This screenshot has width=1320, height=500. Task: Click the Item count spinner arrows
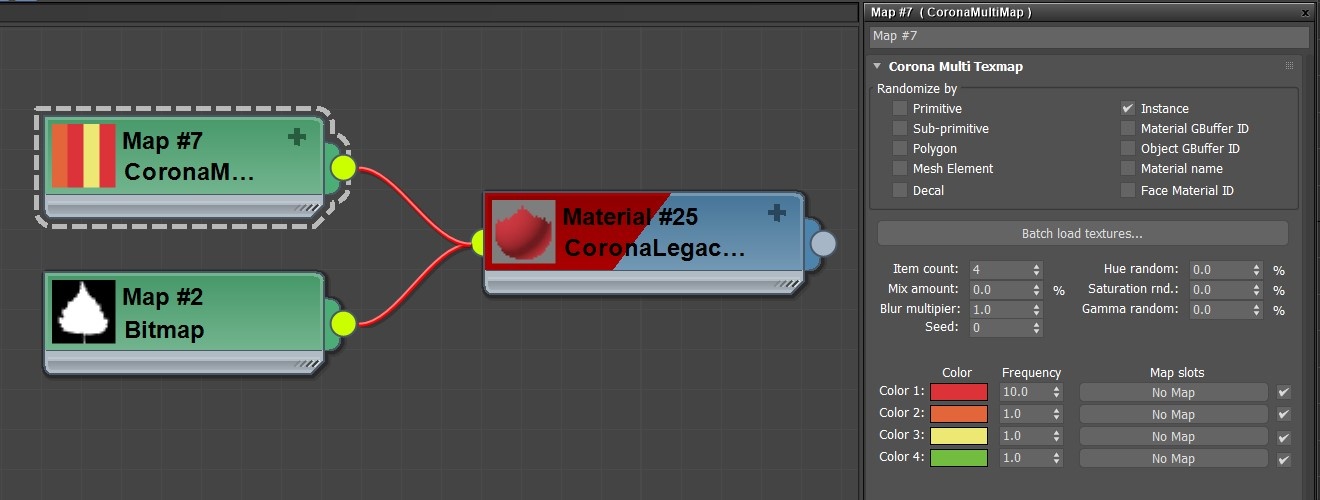click(1036, 270)
